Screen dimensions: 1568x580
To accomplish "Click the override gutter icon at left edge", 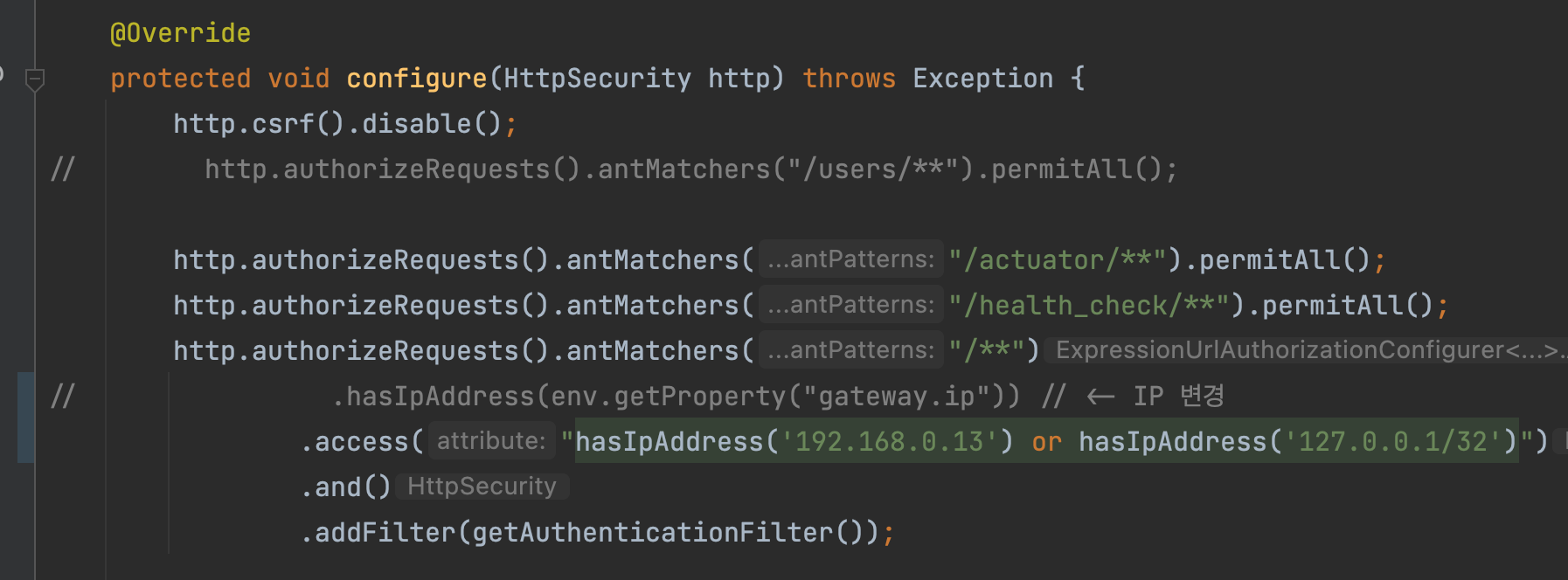I will 3,75.
